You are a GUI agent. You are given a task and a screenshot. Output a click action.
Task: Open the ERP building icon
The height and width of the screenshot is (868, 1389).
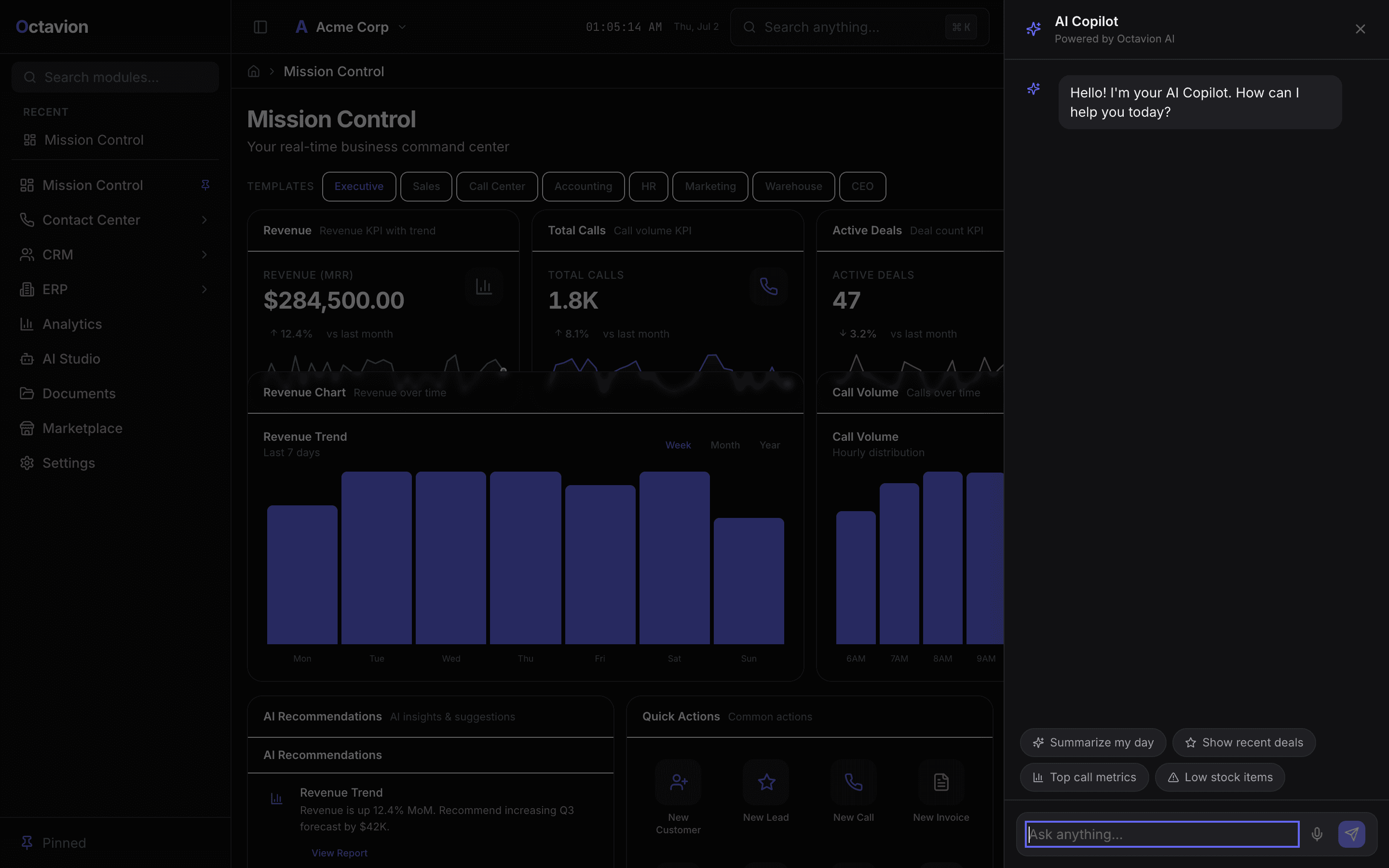point(27,289)
